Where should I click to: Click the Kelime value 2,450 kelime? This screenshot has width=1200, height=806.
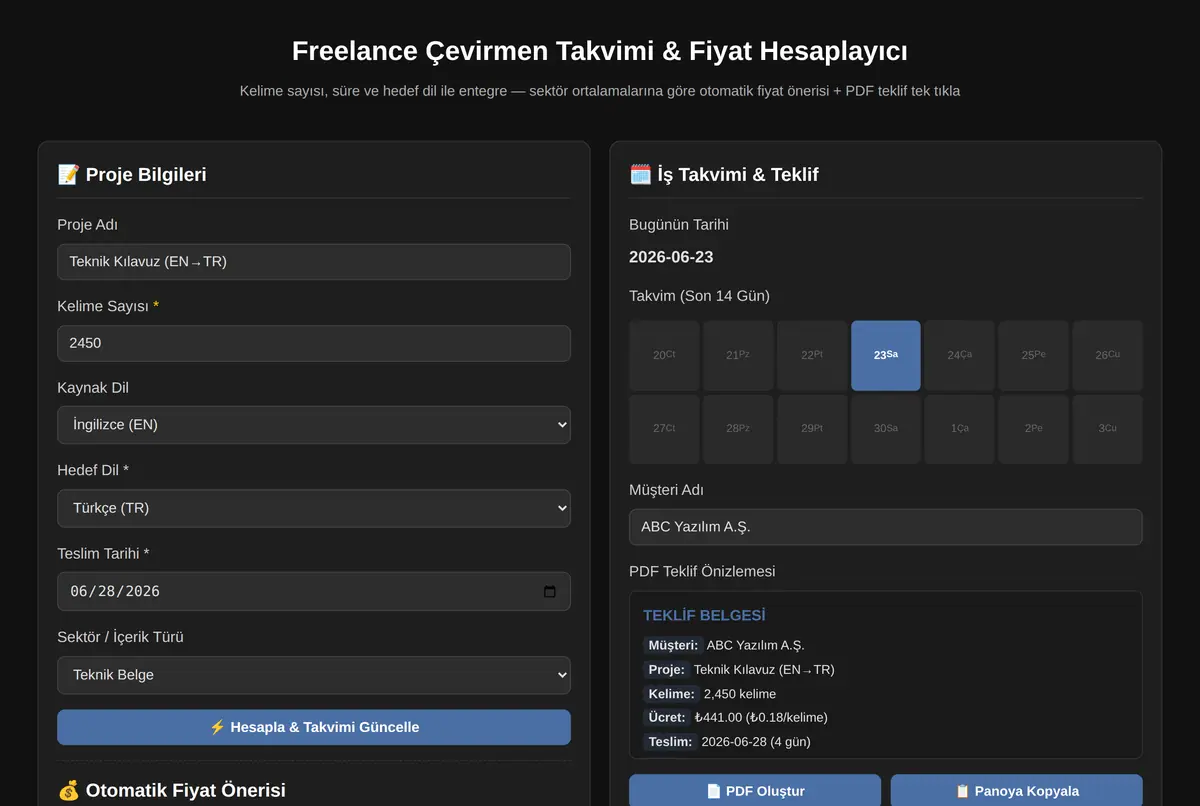pos(740,693)
